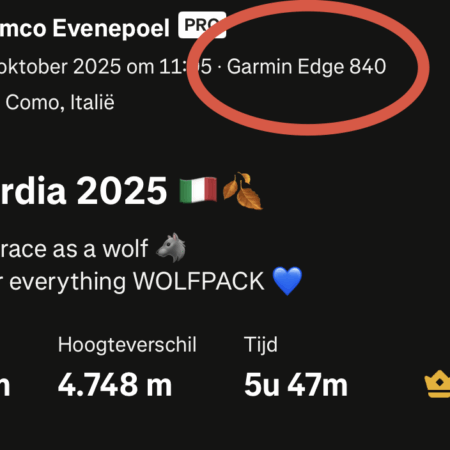Click the Como, Italië location text
Image resolution: width=450 pixels, height=450 pixels.
[x=60, y=102]
